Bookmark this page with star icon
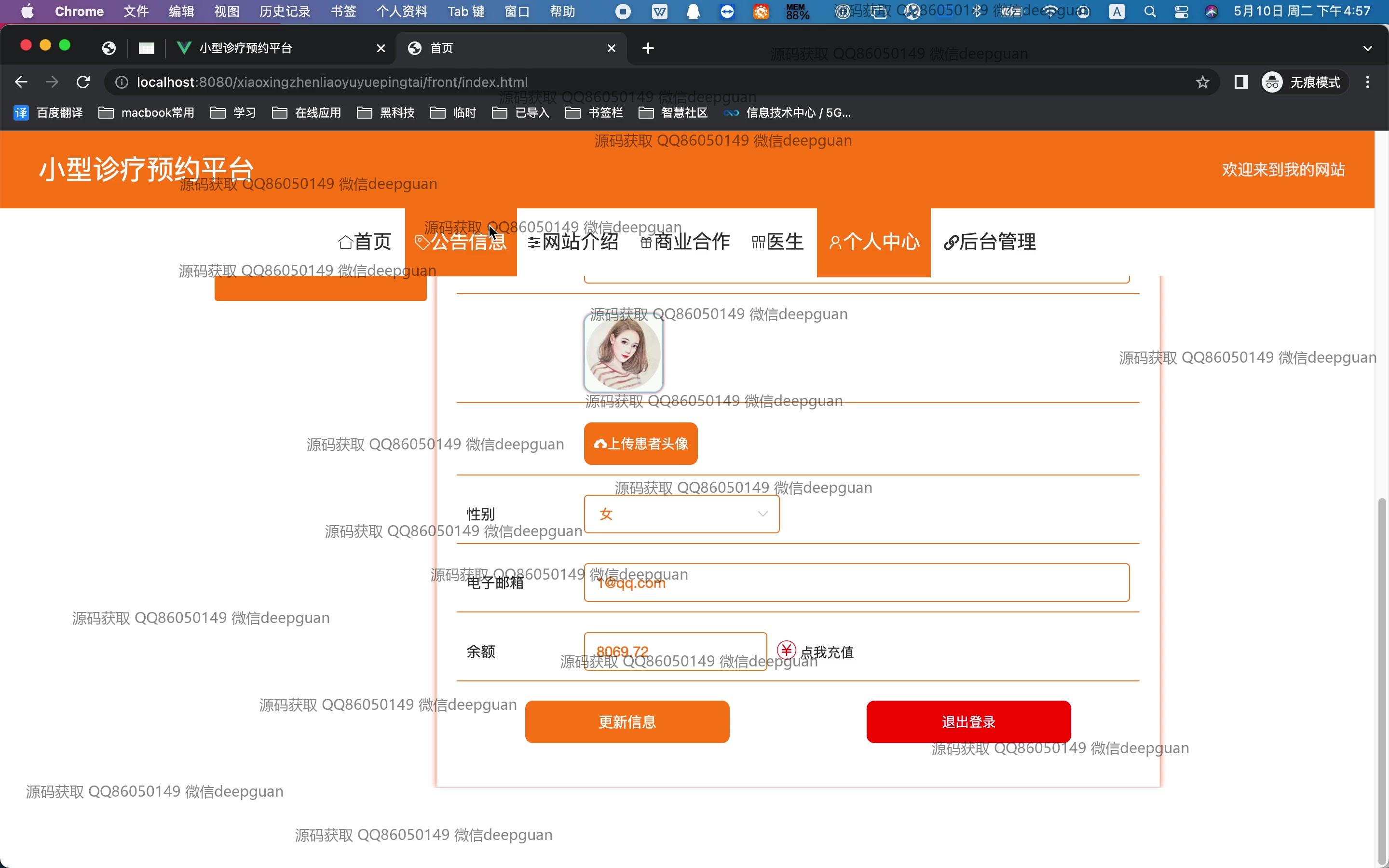The width and height of the screenshot is (1389, 868). 1202,82
